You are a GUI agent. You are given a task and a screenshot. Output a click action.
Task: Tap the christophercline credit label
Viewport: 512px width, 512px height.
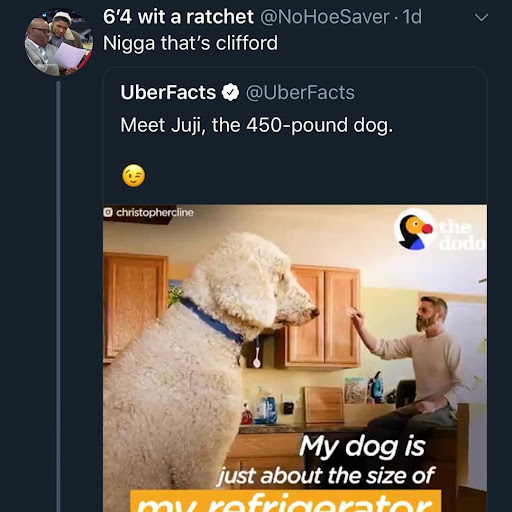point(155,212)
